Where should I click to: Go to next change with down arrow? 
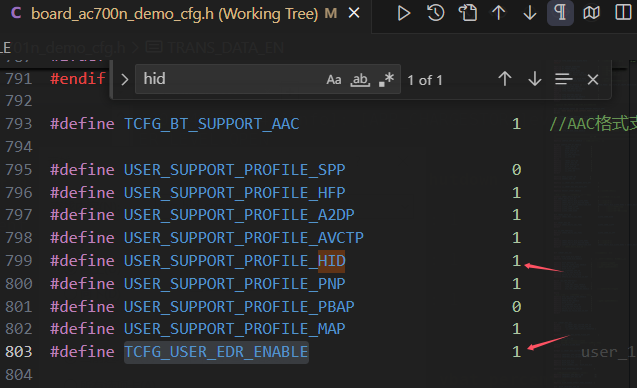(530, 13)
